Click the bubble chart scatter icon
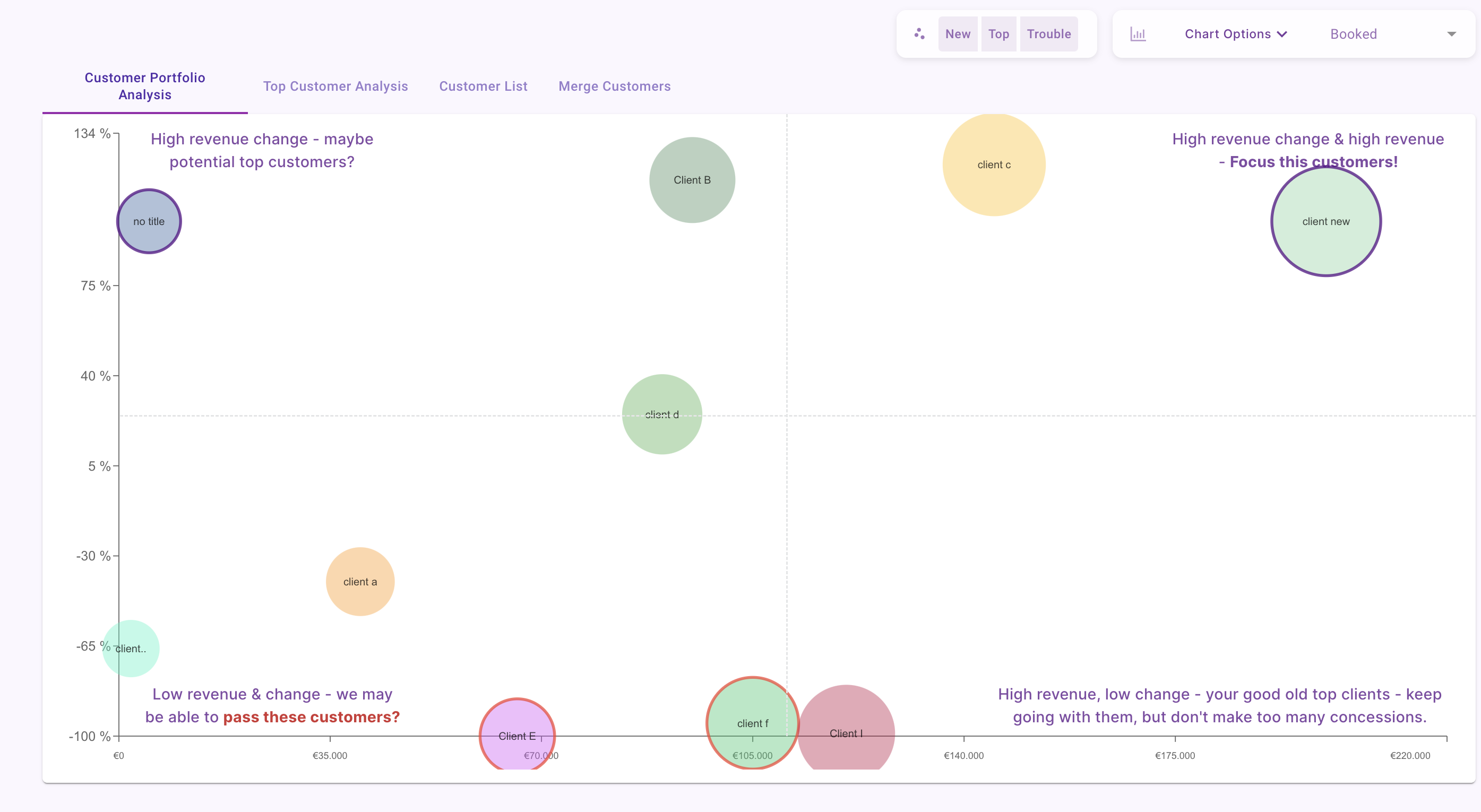 [x=919, y=34]
